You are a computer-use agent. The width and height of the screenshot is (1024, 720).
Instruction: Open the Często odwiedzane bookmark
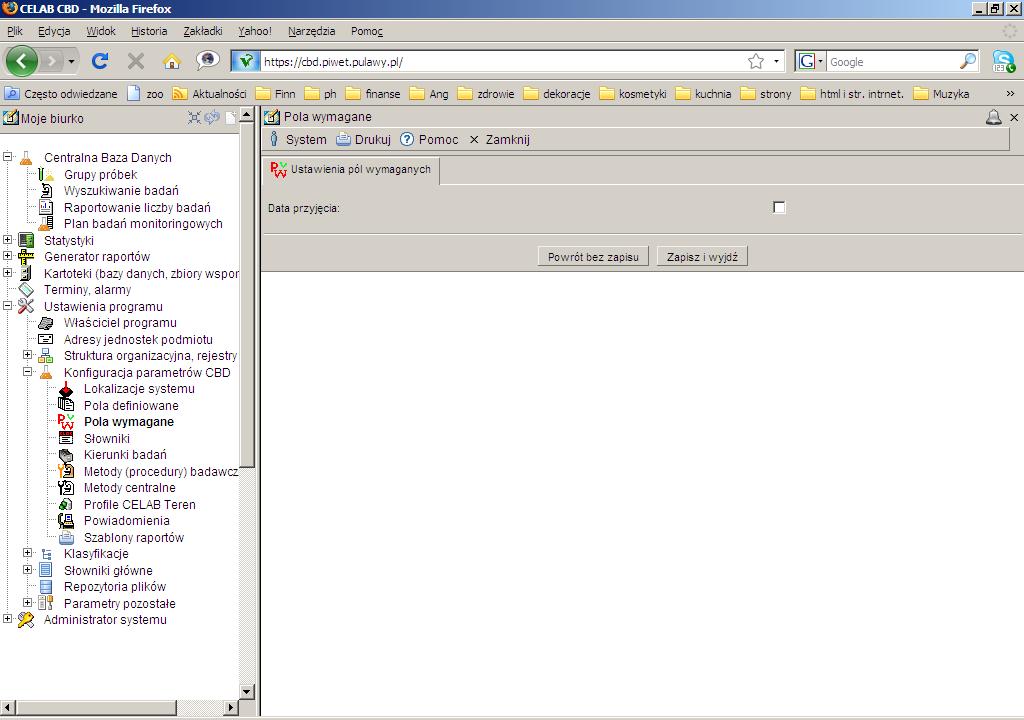point(61,94)
